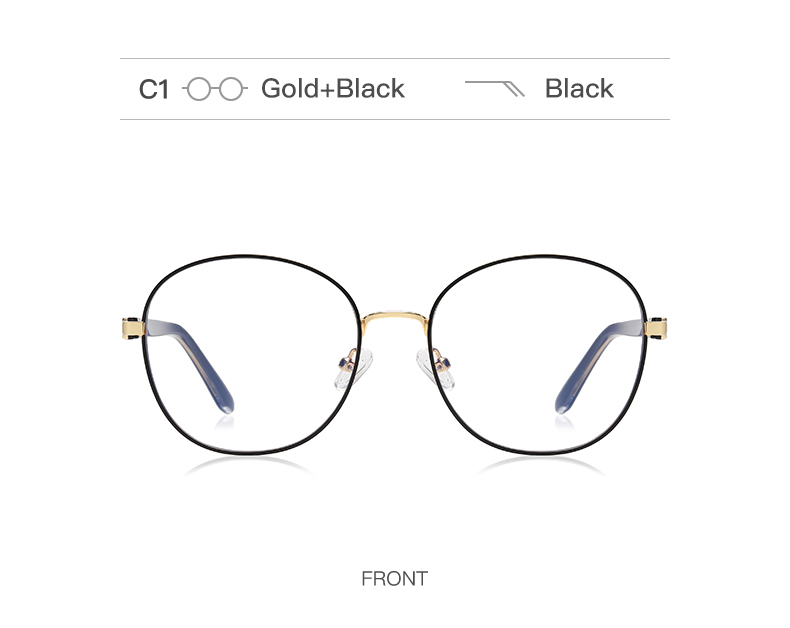Click the temple arm line icon

(495, 88)
